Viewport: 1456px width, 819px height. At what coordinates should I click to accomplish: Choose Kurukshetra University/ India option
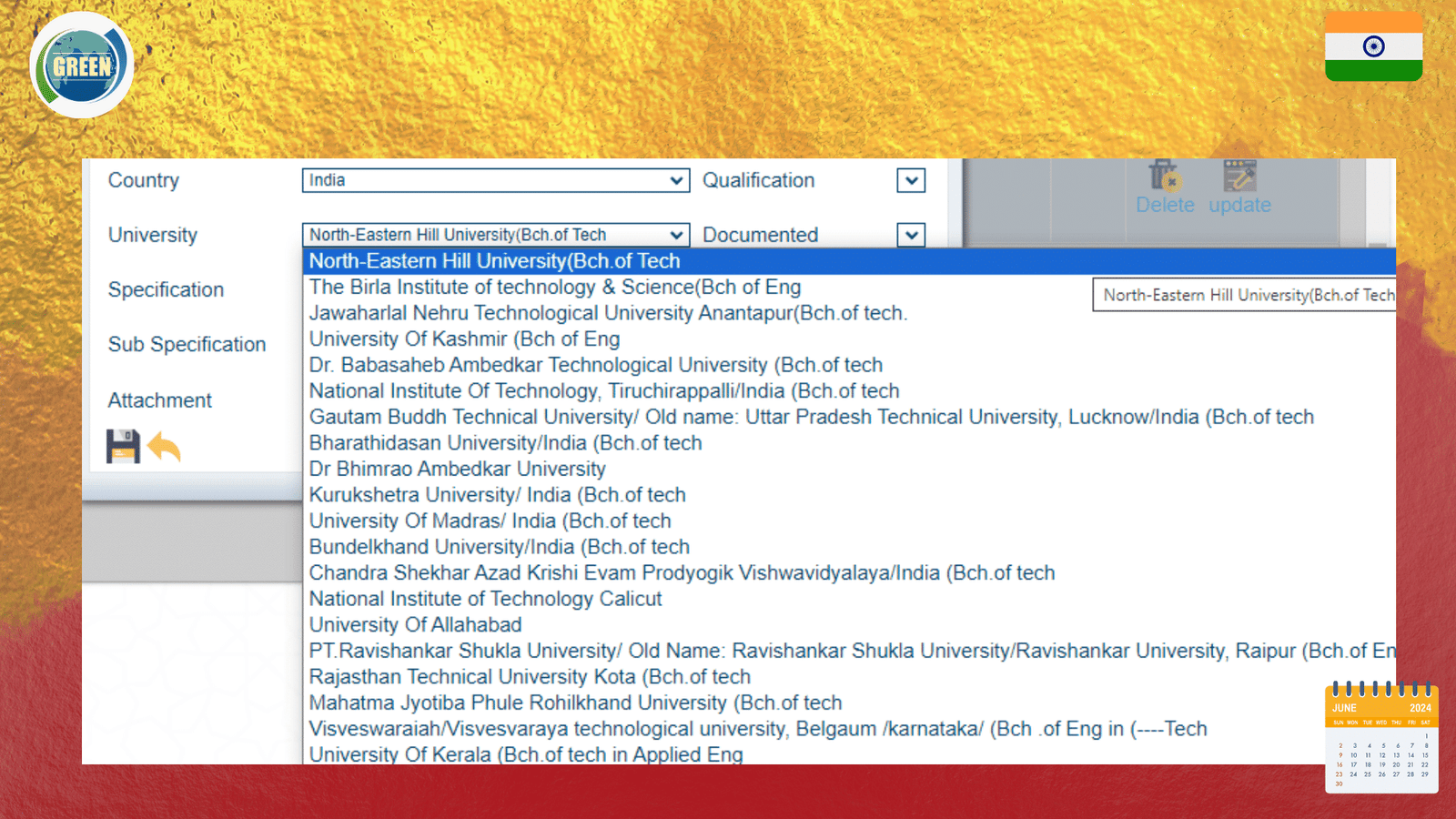pyautogui.click(x=497, y=495)
